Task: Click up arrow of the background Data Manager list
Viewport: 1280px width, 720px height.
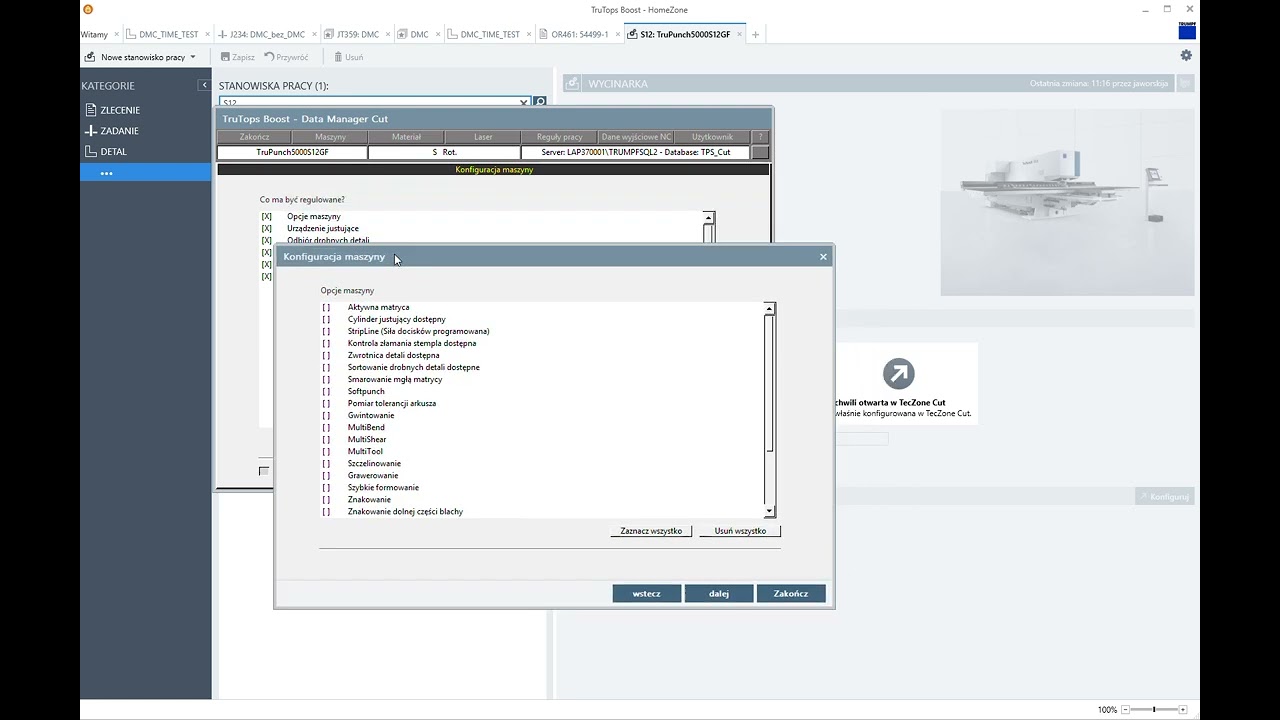Action: click(708, 218)
